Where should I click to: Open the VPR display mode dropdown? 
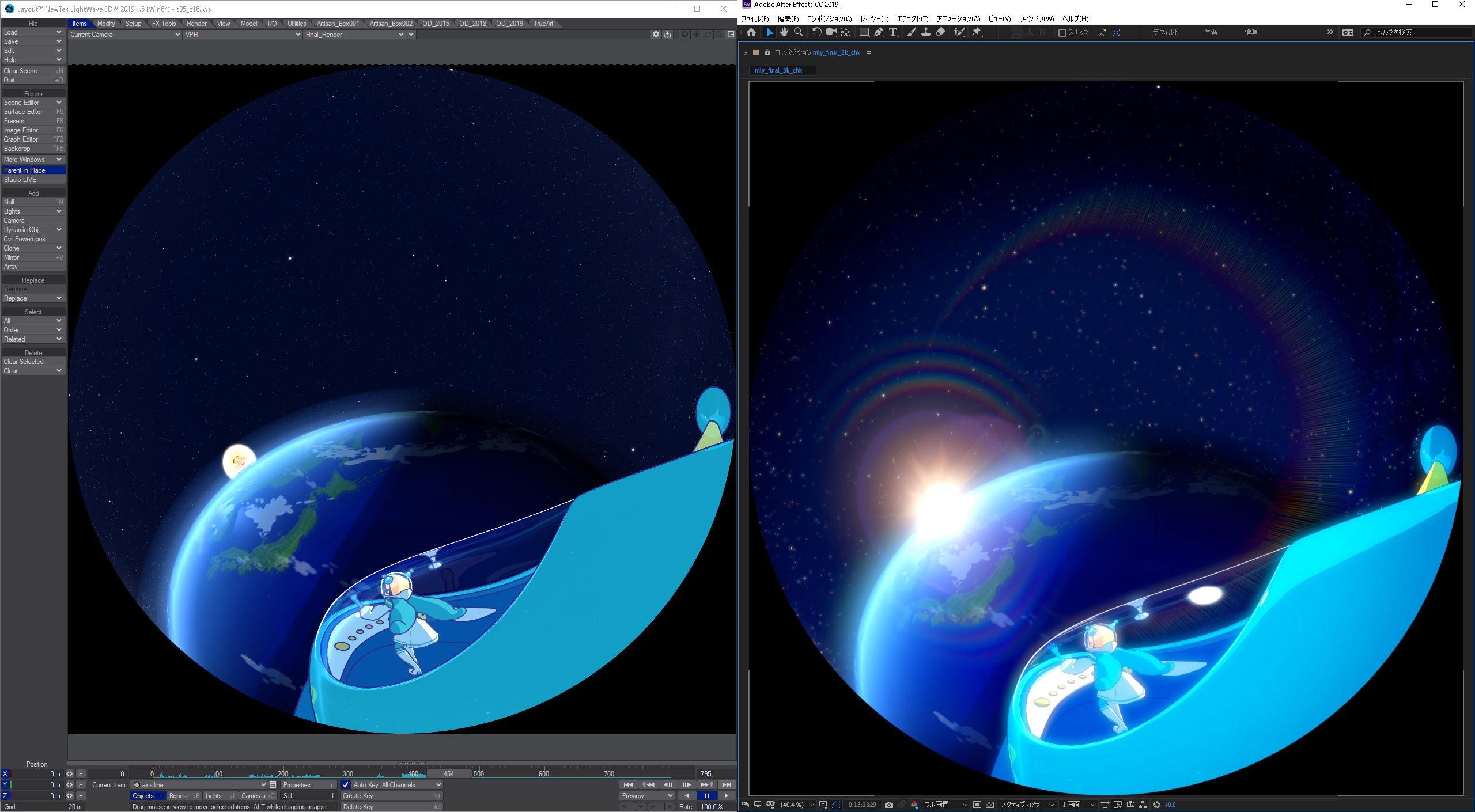[x=243, y=35]
